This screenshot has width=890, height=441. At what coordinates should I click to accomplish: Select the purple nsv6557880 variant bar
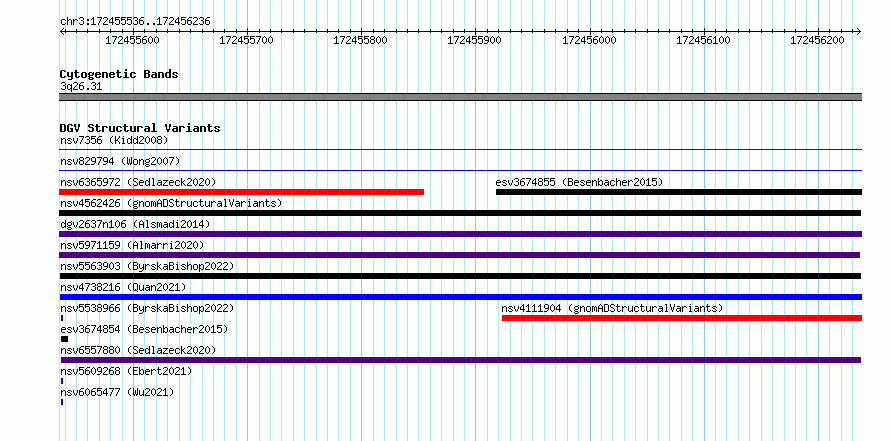click(x=461, y=360)
